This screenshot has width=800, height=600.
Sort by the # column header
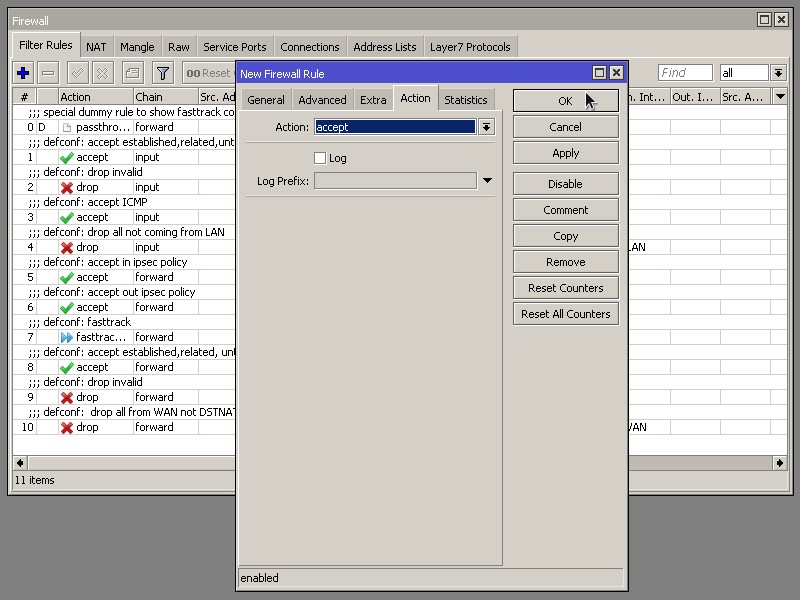click(24, 96)
